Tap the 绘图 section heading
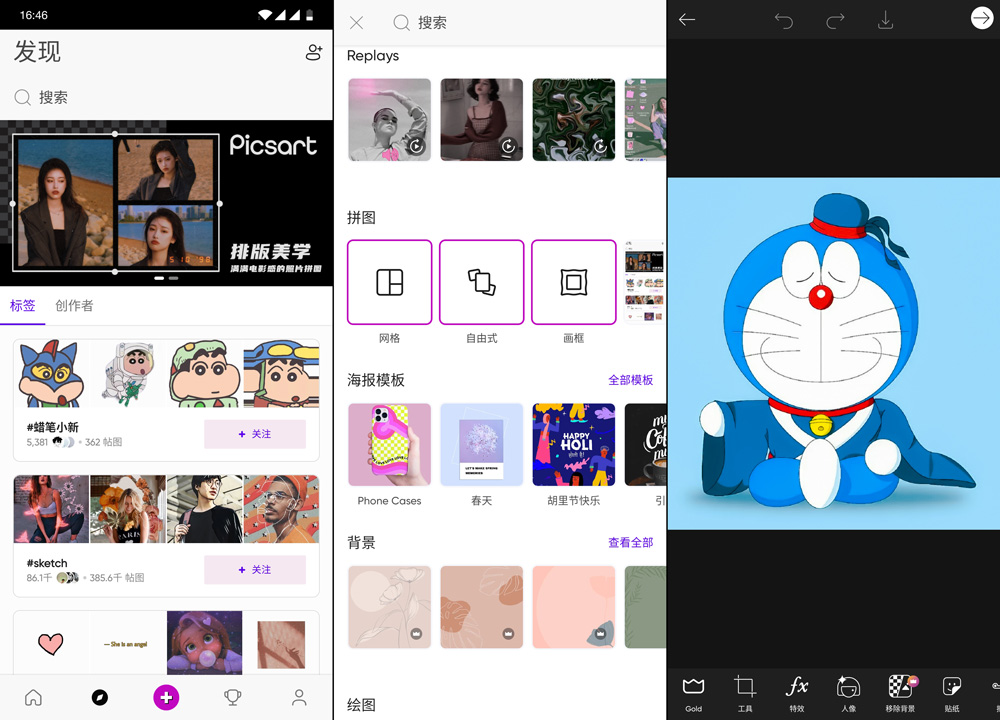 361,705
